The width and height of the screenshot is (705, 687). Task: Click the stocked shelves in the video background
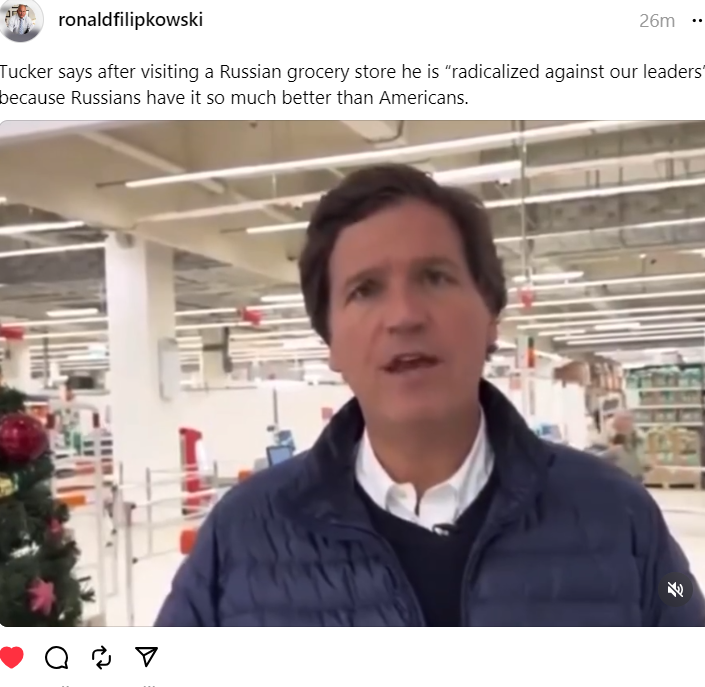(x=665, y=414)
